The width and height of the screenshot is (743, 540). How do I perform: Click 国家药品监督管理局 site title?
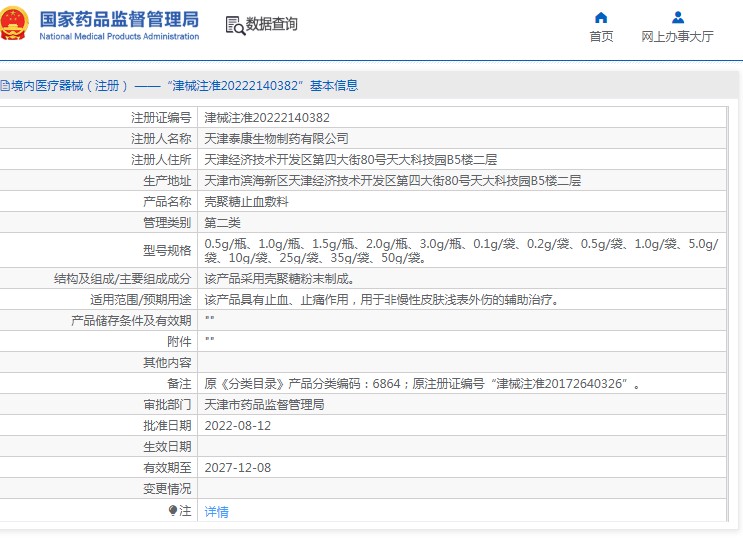point(119,19)
